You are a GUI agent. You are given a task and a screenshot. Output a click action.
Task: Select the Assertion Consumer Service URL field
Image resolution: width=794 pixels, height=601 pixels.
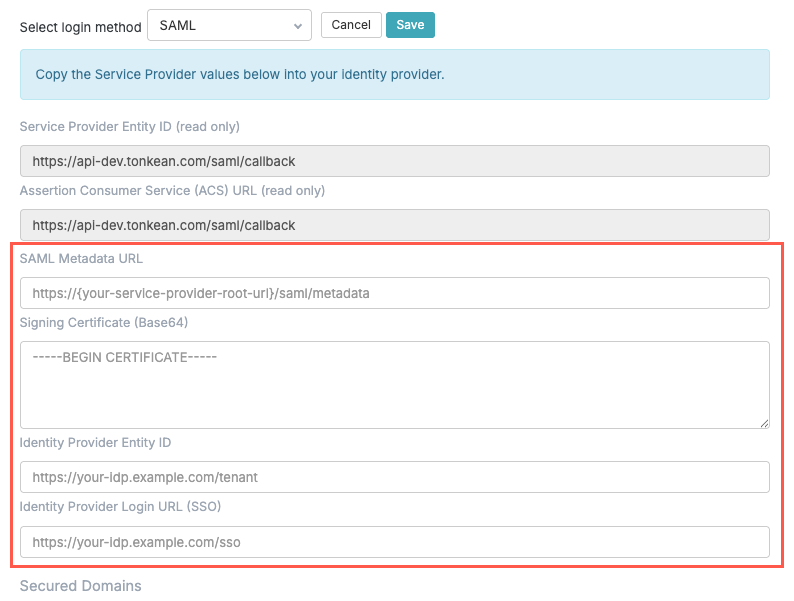tap(394, 225)
